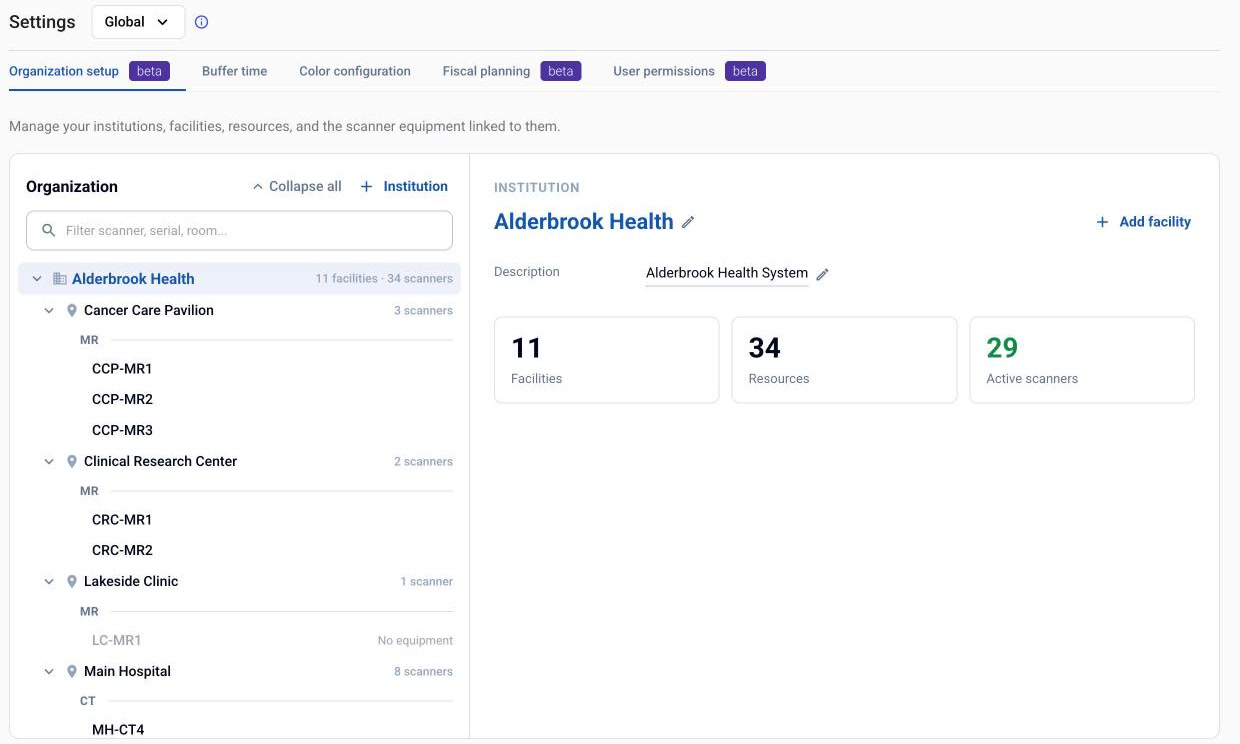
Task: Click the Add facility button
Action: (x=1143, y=222)
